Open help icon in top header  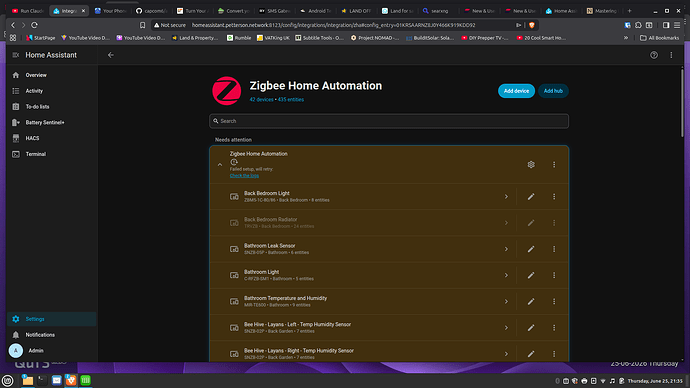(x=654, y=55)
